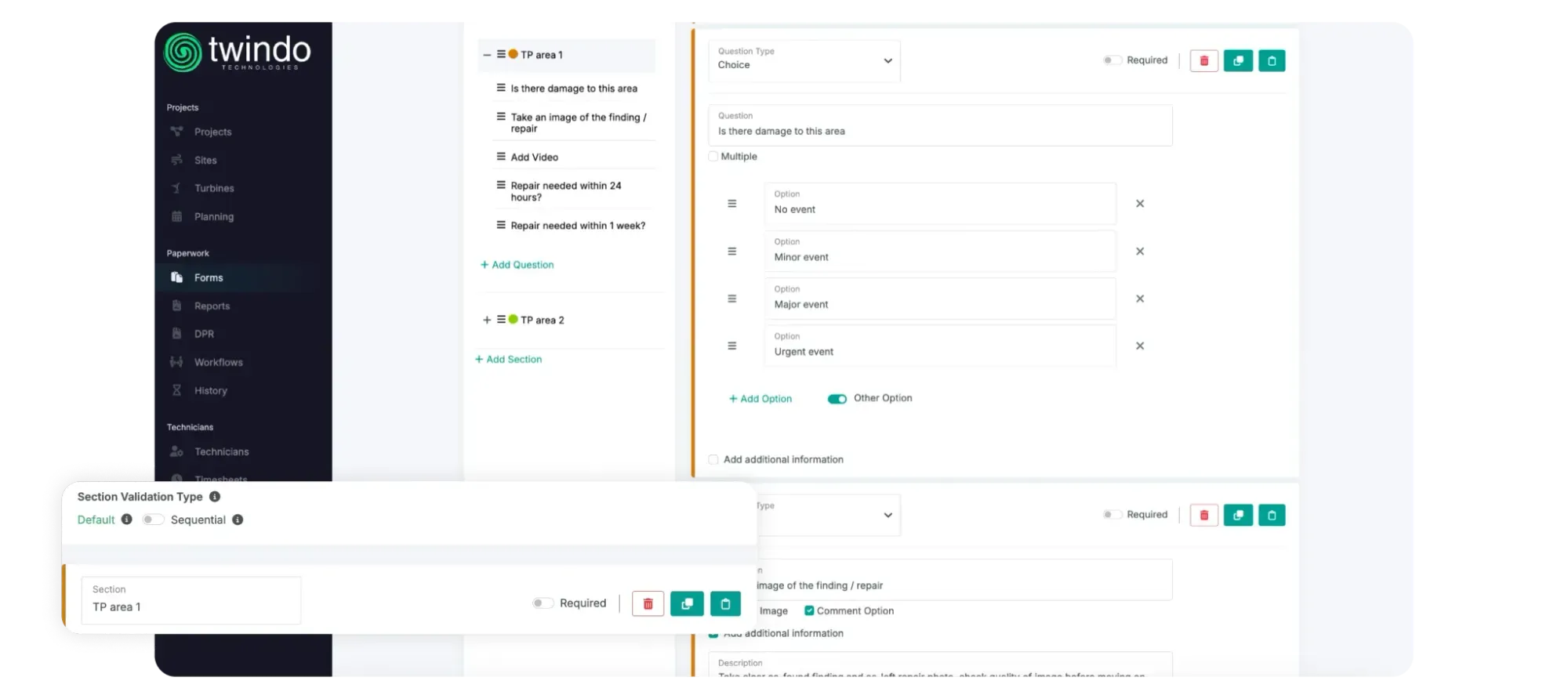Click handle icon beside 'Add Video'
This screenshot has height=699, width=1568.
point(501,156)
